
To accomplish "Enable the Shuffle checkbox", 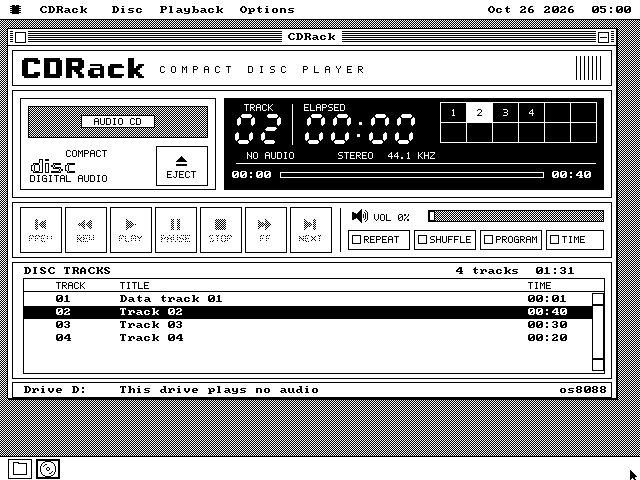I will (x=445, y=240).
